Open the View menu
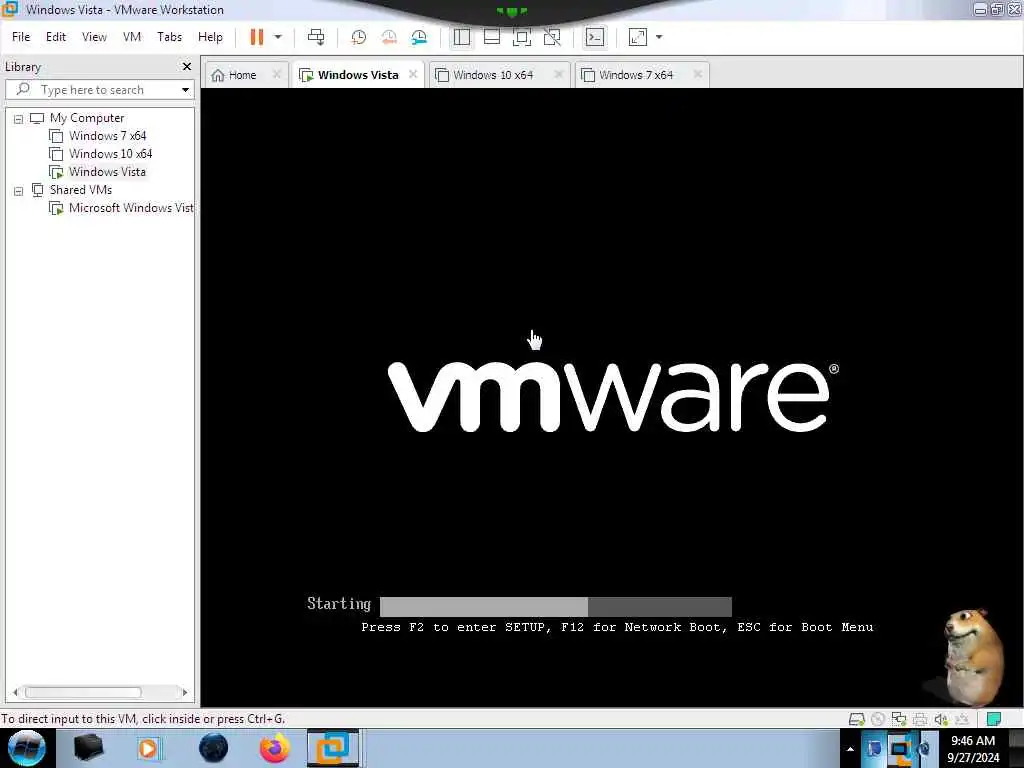 94,37
